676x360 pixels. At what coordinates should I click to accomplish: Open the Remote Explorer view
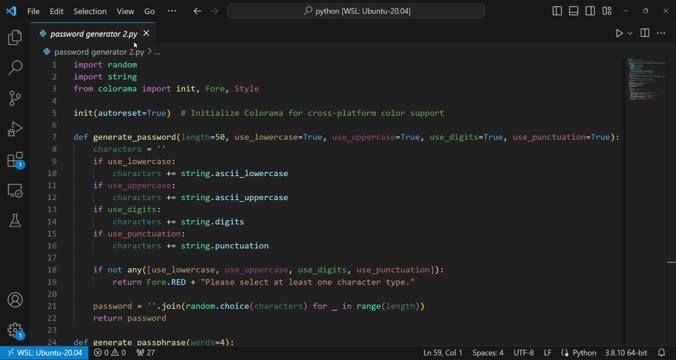tap(15, 191)
